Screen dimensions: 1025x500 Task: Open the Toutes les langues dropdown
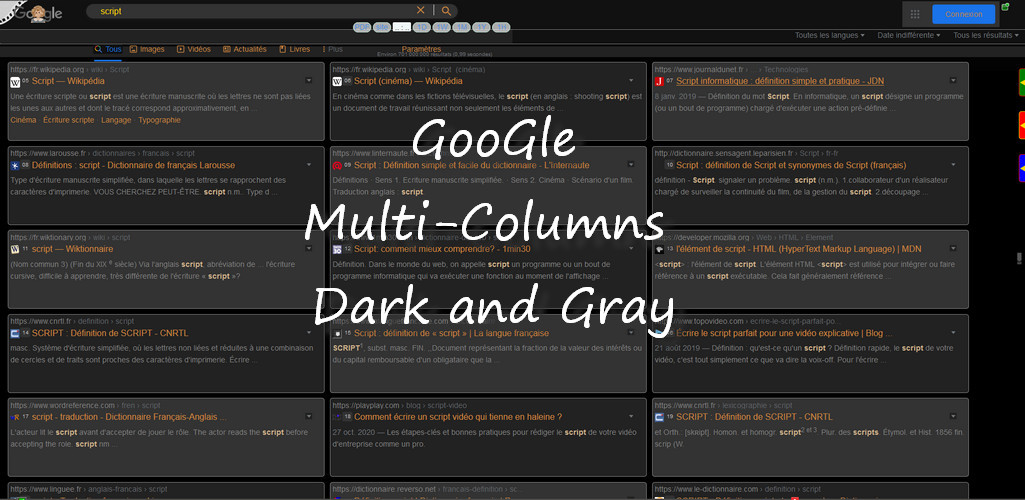tap(830, 35)
